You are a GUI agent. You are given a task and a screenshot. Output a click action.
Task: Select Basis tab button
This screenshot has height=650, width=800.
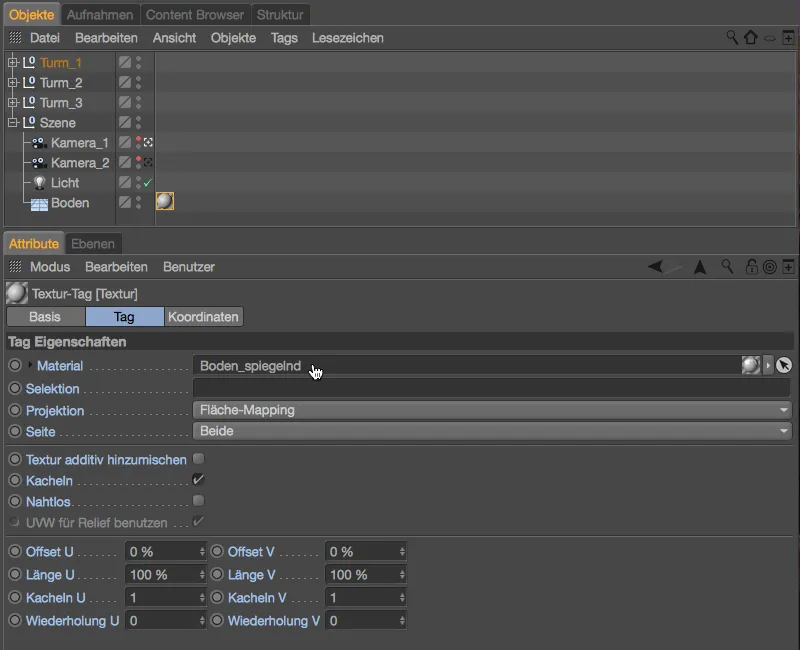(45, 316)
